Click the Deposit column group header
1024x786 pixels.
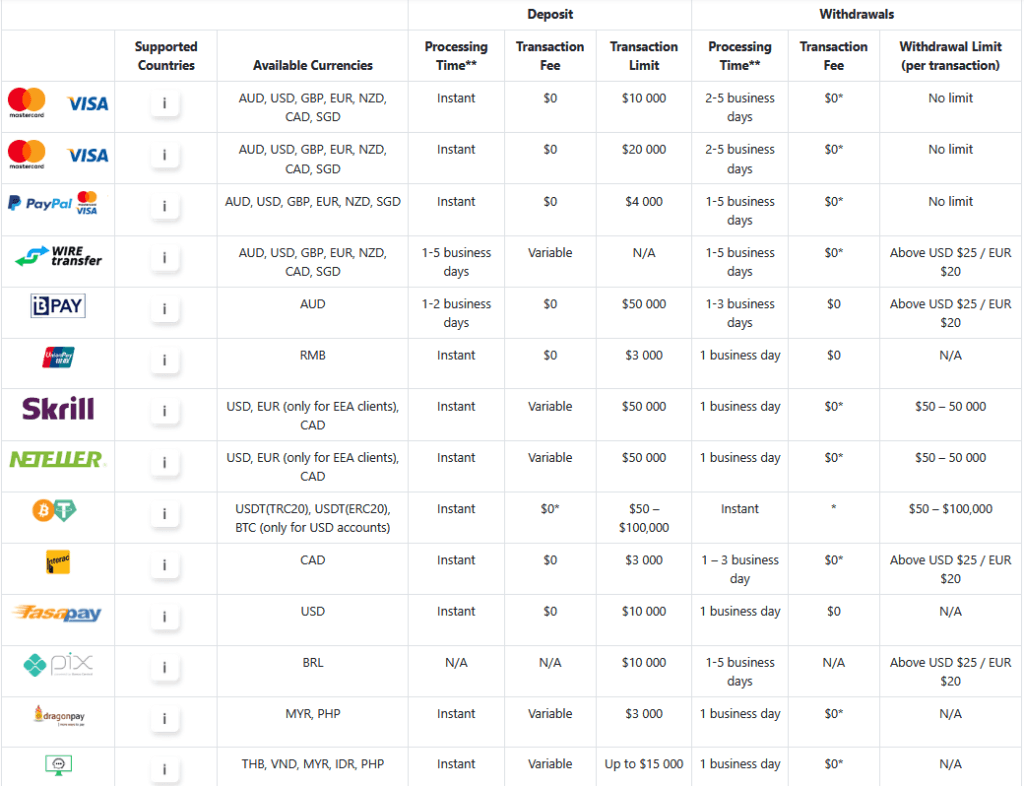click(x=549, y=14)
